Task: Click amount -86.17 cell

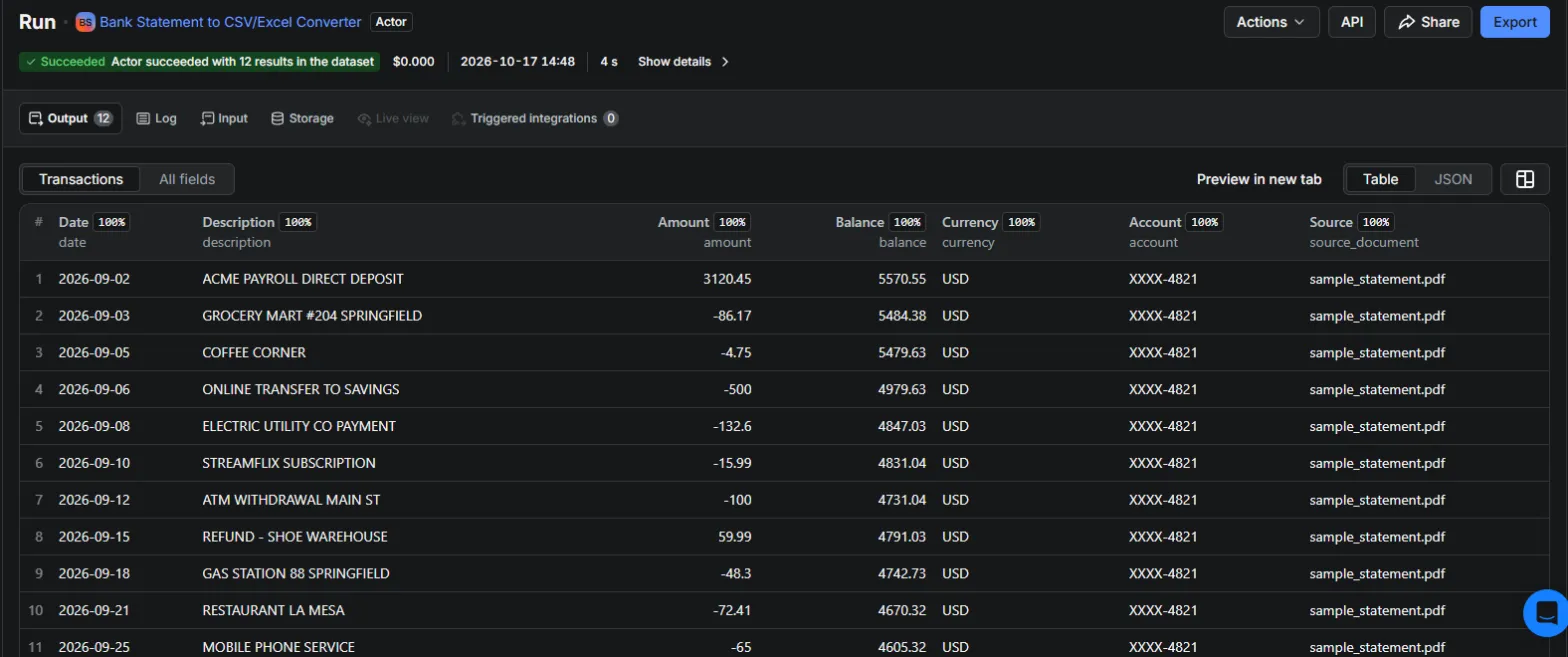Action: coord(733,316)
